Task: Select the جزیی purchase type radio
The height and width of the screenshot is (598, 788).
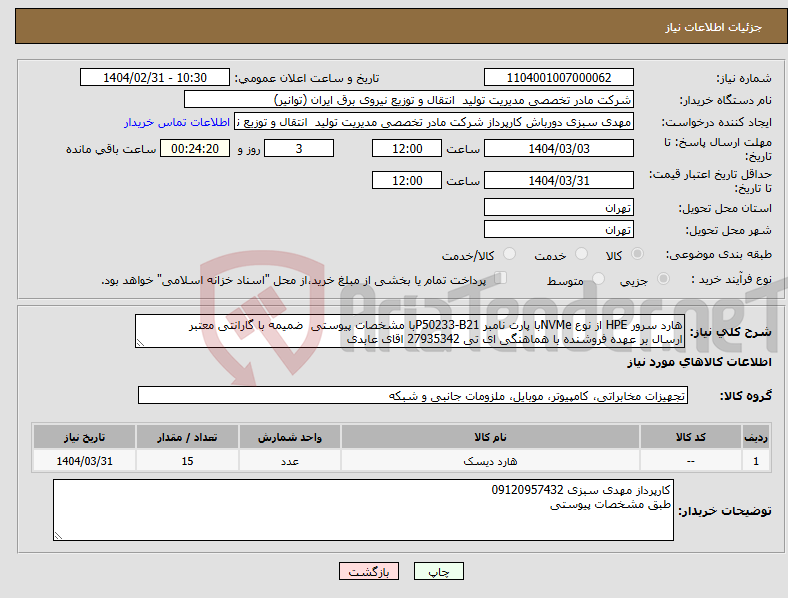Action: [663, 278]
